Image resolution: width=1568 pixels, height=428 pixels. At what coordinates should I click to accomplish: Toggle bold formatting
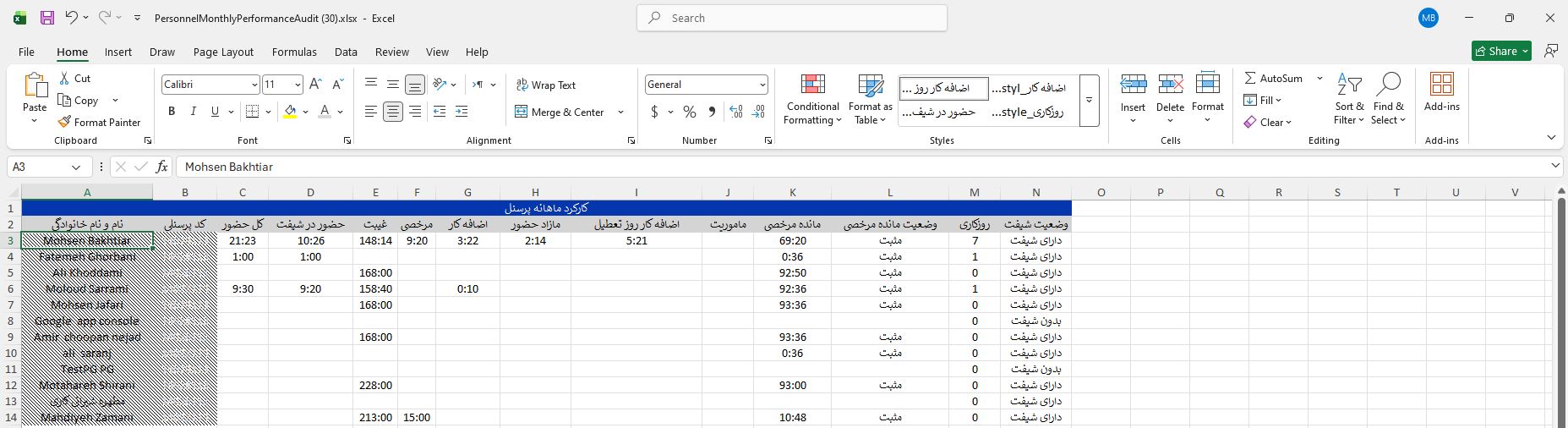coord(172,111)
